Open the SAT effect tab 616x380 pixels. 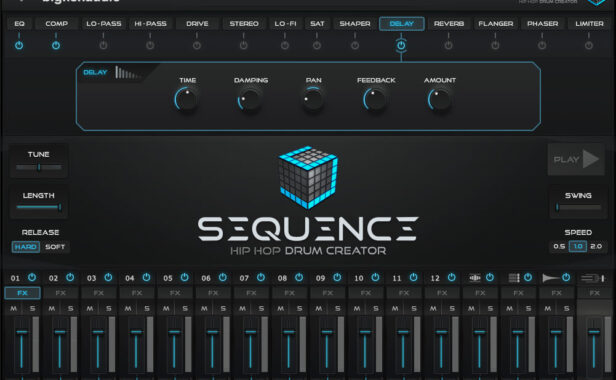pyautogui.click(x=317, y=24)
